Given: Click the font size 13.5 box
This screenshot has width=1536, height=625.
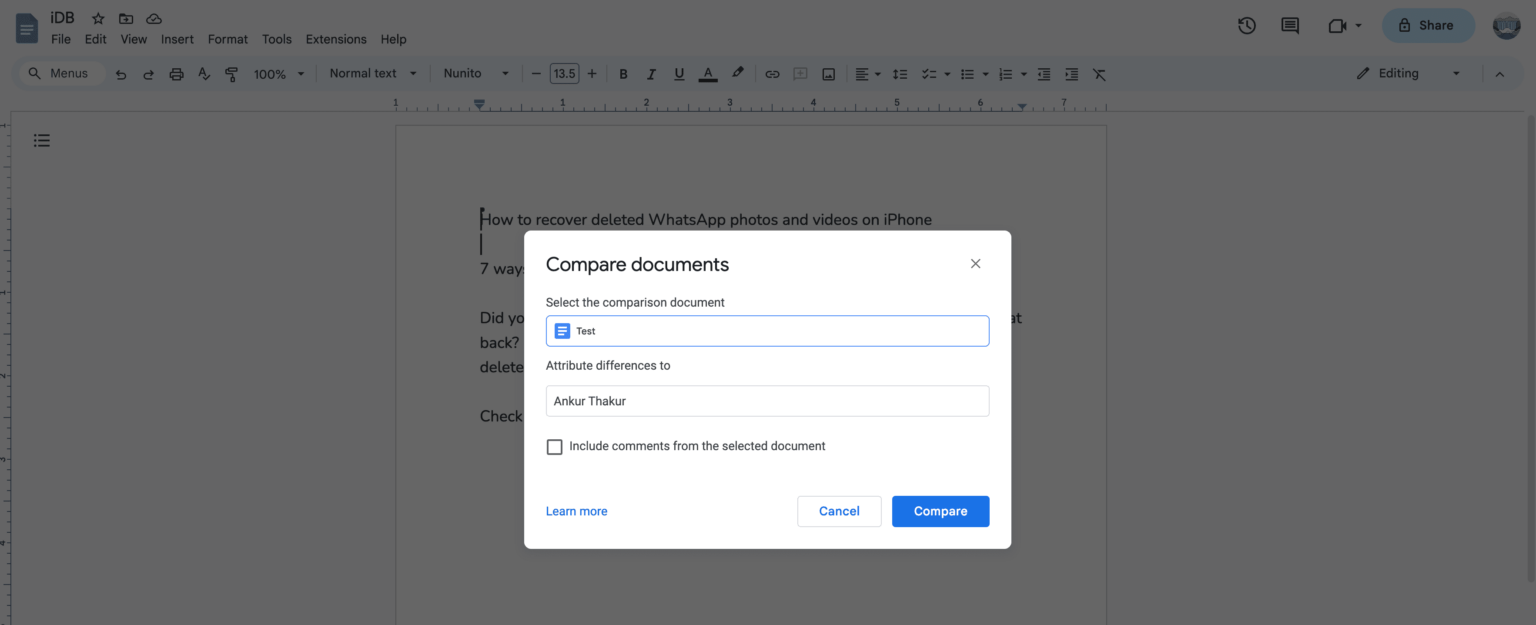Looking at the screenshot, I should 564,73.
